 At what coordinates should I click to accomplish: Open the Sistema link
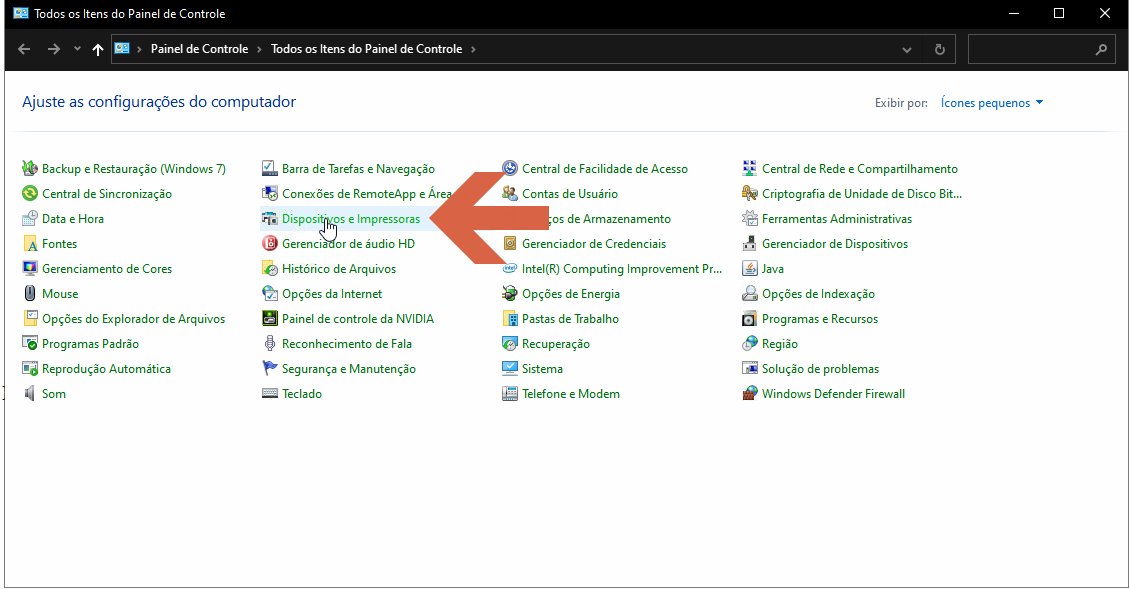point(542,368)
